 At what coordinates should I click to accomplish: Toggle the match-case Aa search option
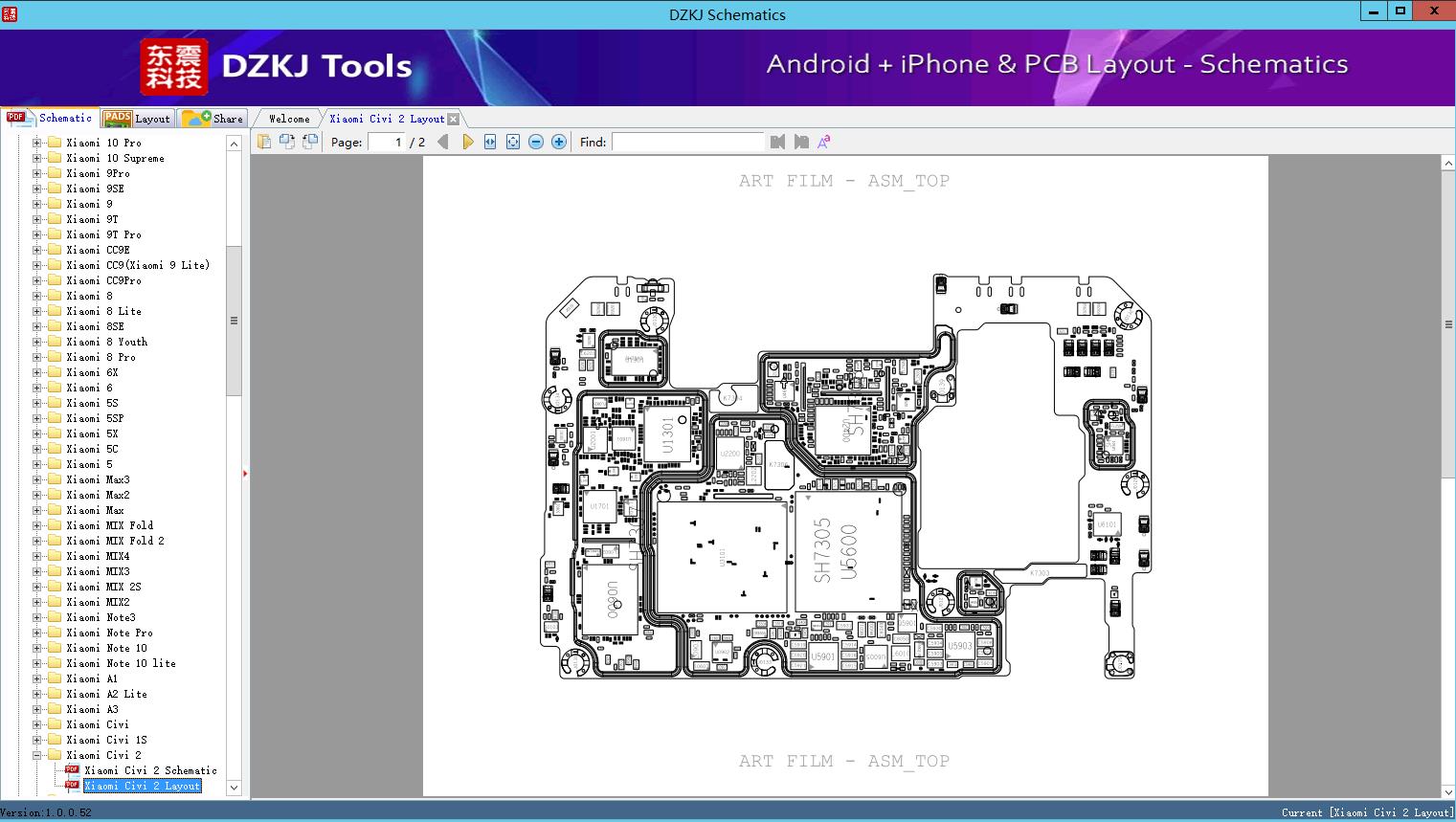pyautogui.click(x=824, y=142)
